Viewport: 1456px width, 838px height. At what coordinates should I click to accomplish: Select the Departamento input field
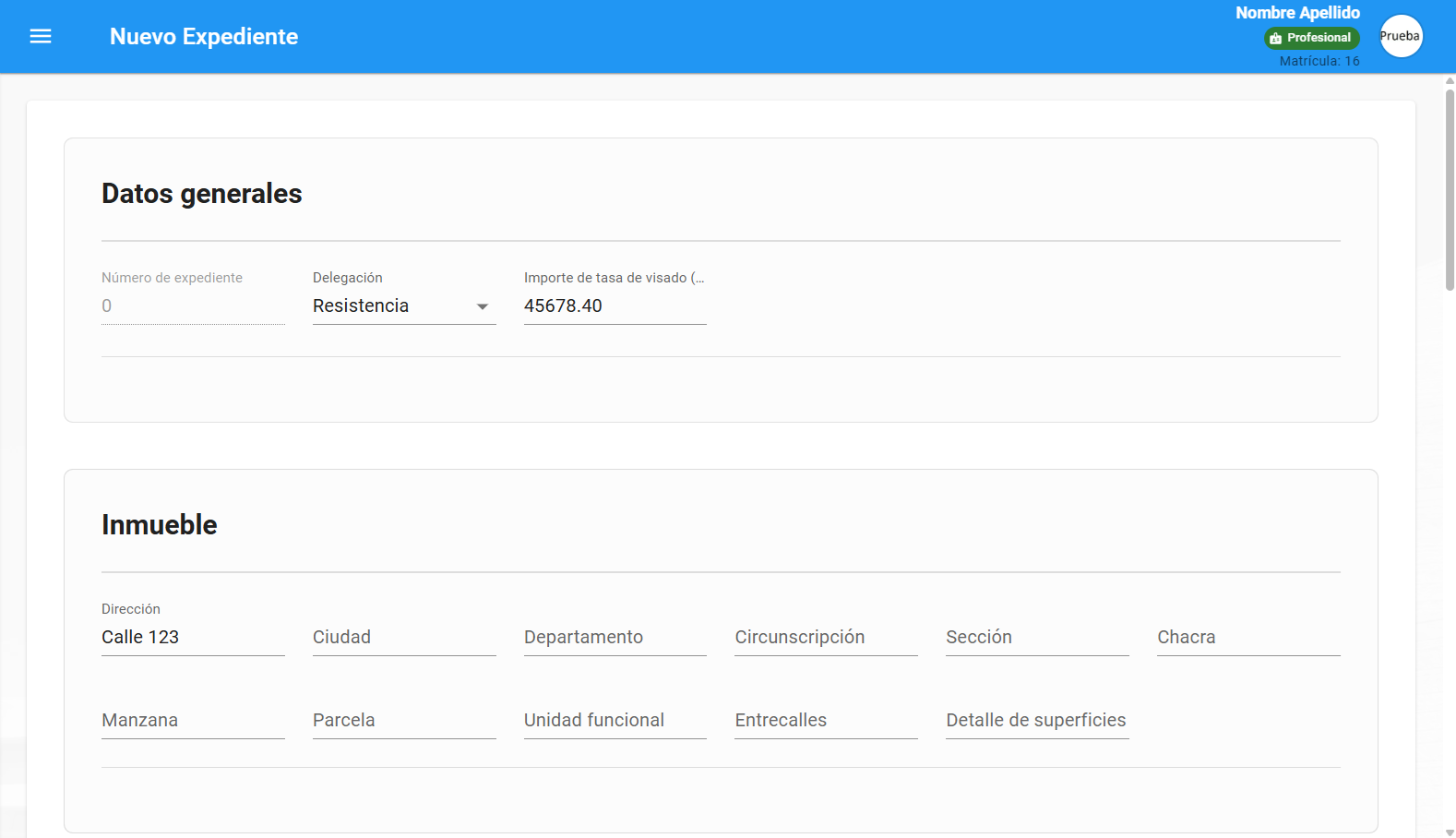coord(615,638)
